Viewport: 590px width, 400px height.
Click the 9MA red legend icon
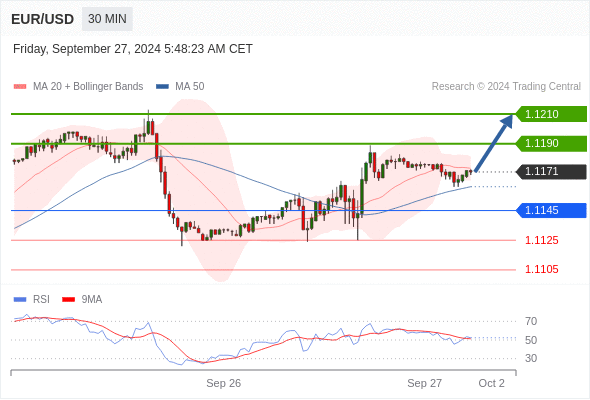click(x=68, y=300)
